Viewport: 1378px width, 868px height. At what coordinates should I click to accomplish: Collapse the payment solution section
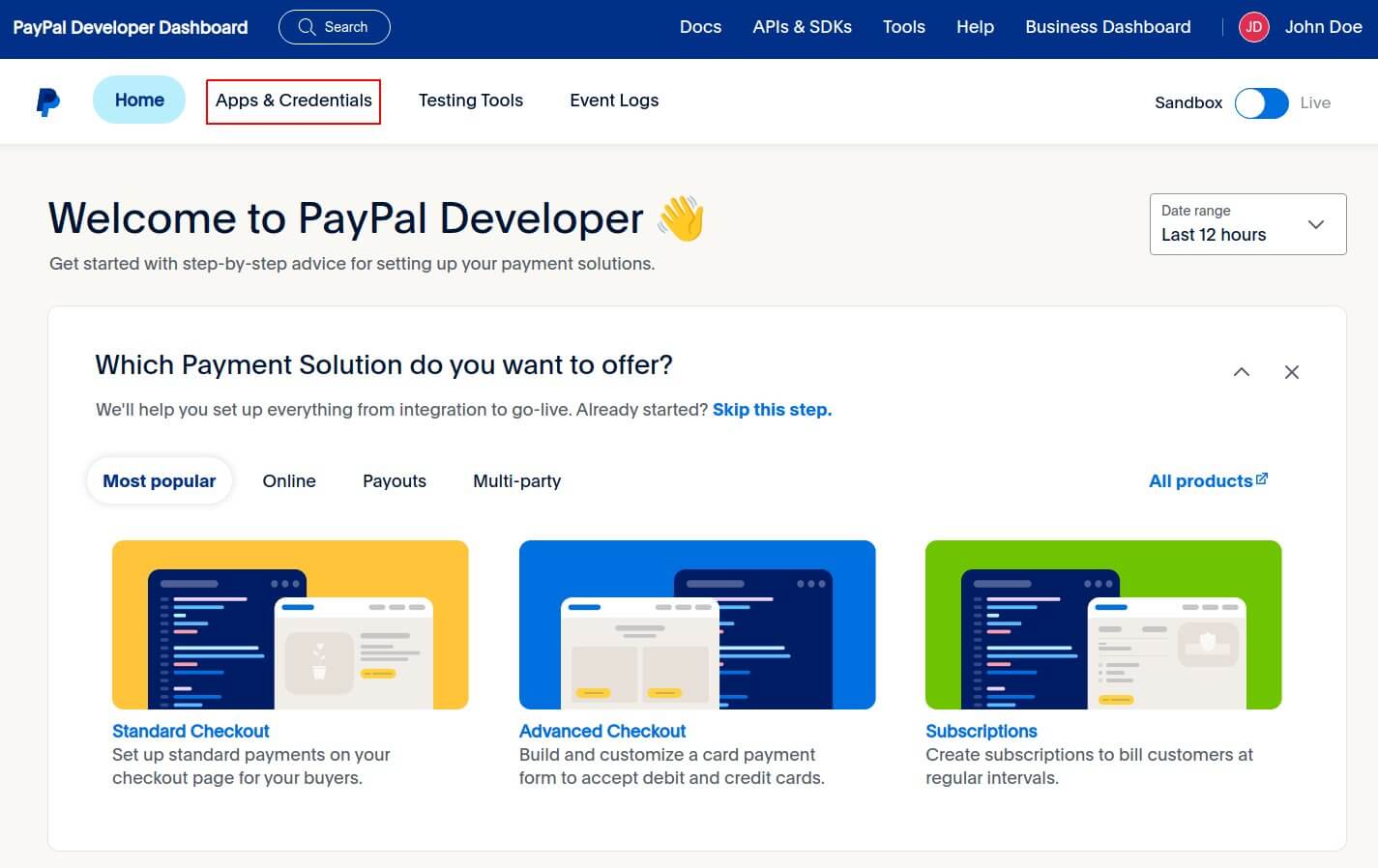[x=1242, y=372]
